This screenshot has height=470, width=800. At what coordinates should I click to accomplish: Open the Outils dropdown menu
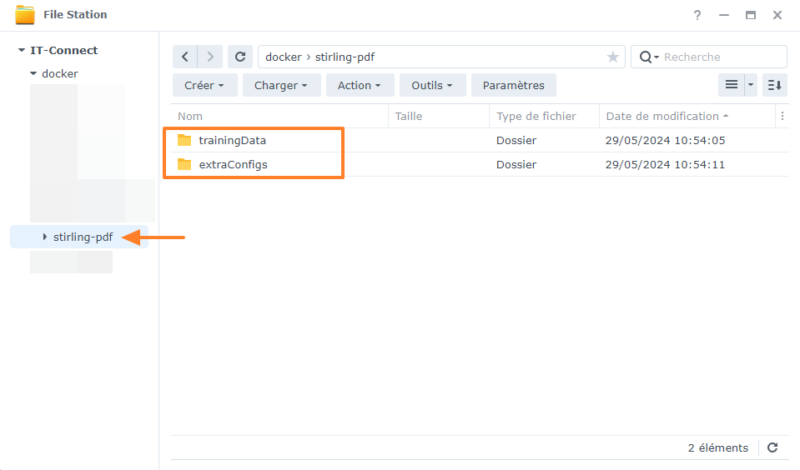(432, 85)
